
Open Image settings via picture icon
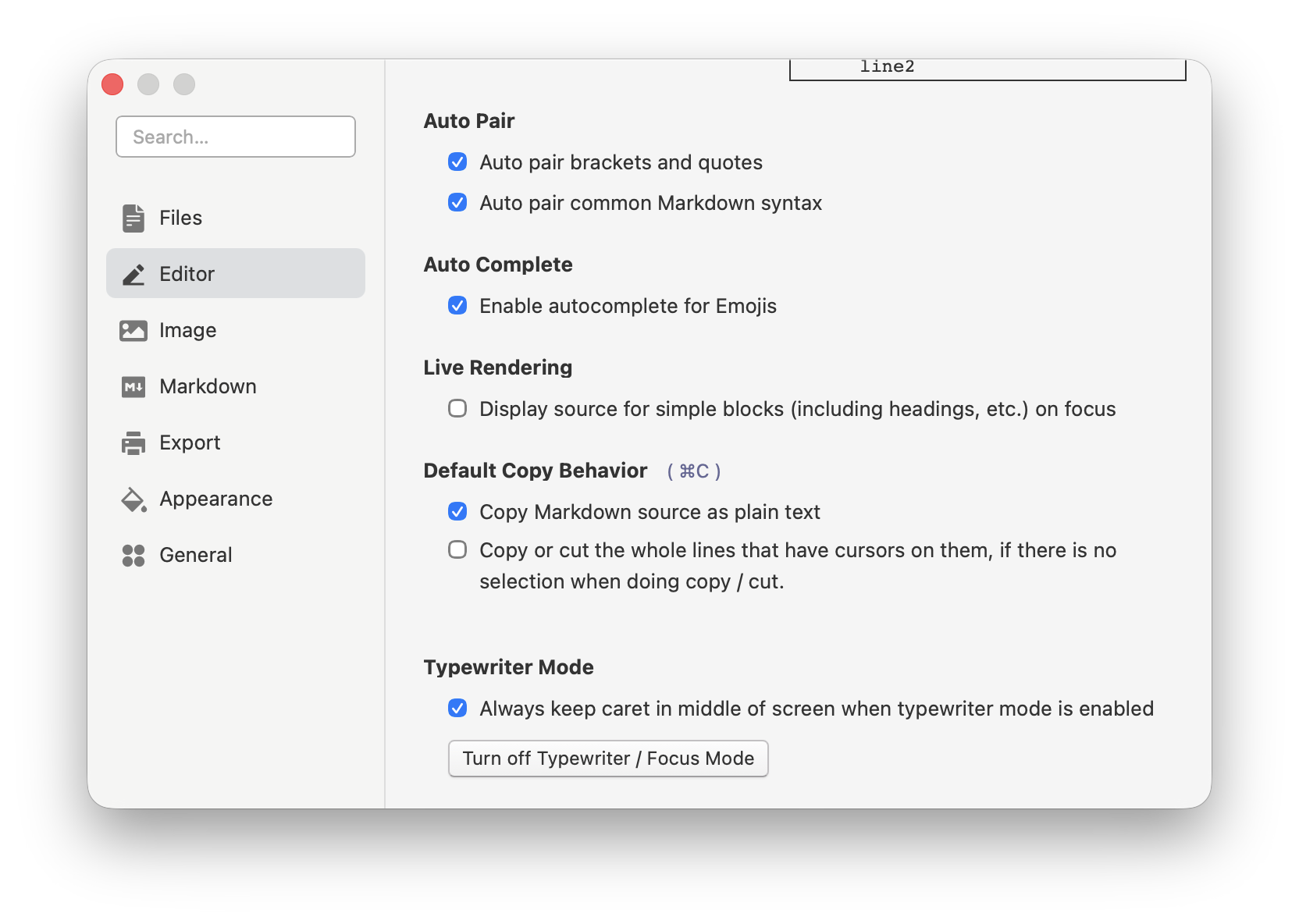click(133, 330)
